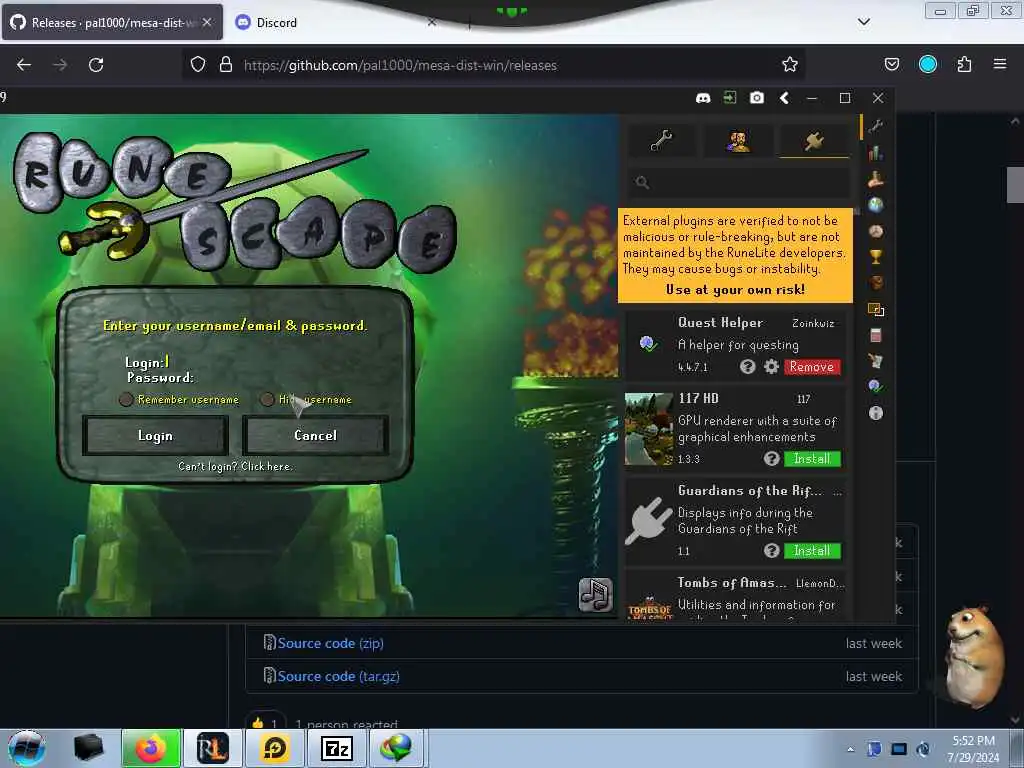Open help for the Quest Helper plugin
Viewport: 1024px width, 768px height.
(x=747, y=367)
